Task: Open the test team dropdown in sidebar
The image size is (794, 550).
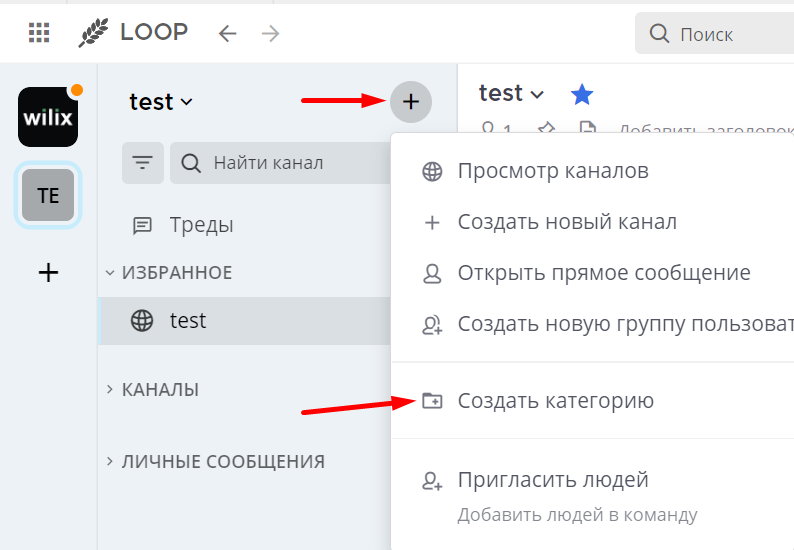Action: [161, 102]
